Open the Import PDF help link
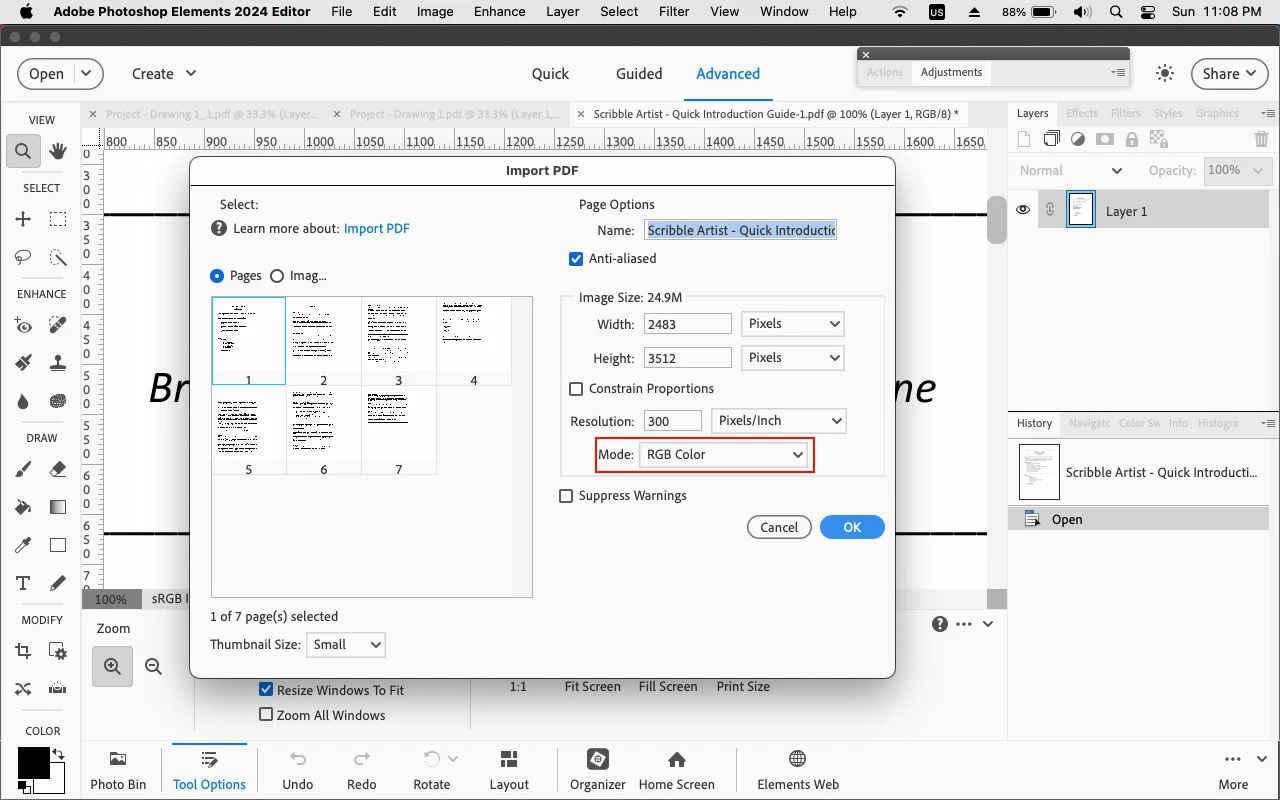Viewport: 1280px width, 800px height. click(377, 228)
